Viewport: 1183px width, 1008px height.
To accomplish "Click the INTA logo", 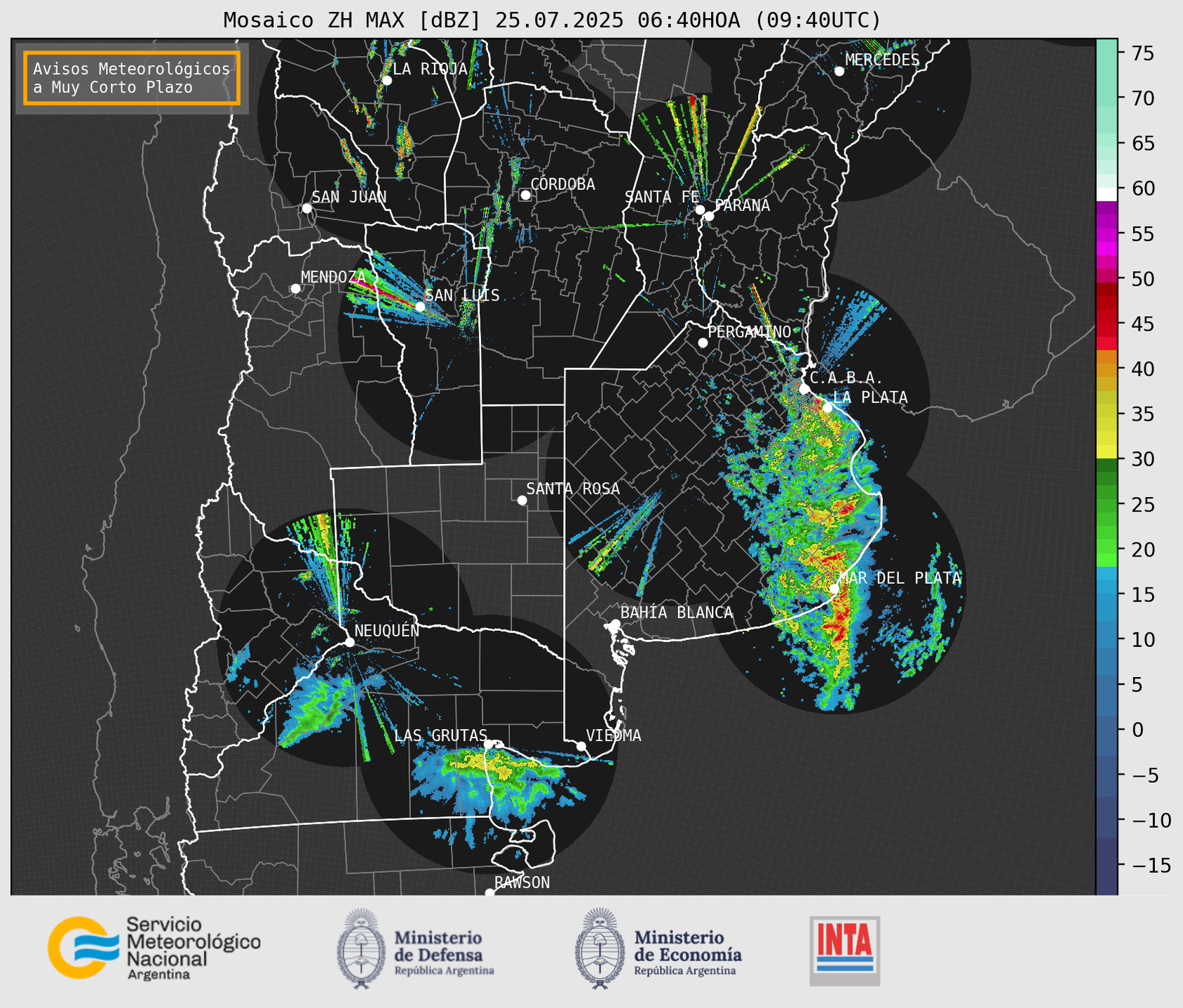I will 845,950.
